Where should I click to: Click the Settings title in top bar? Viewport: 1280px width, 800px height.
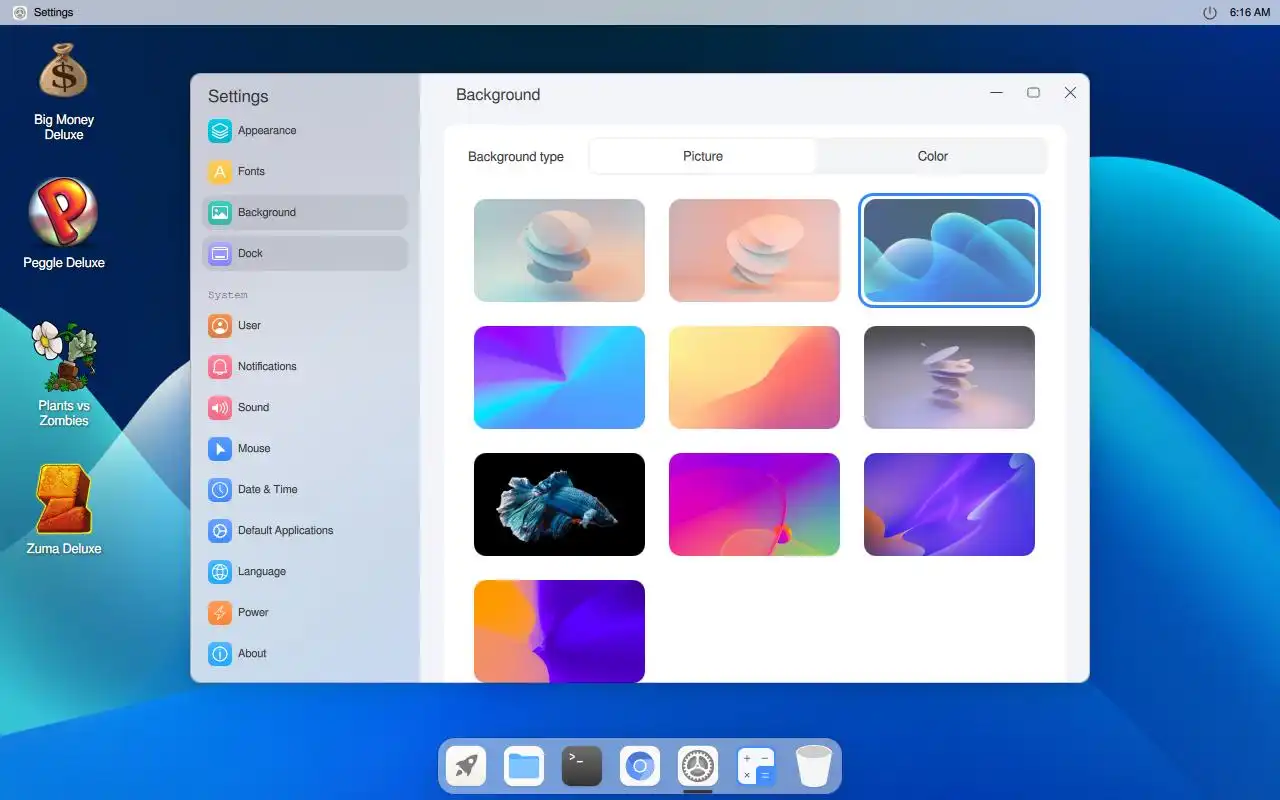(x=53, y=13)
